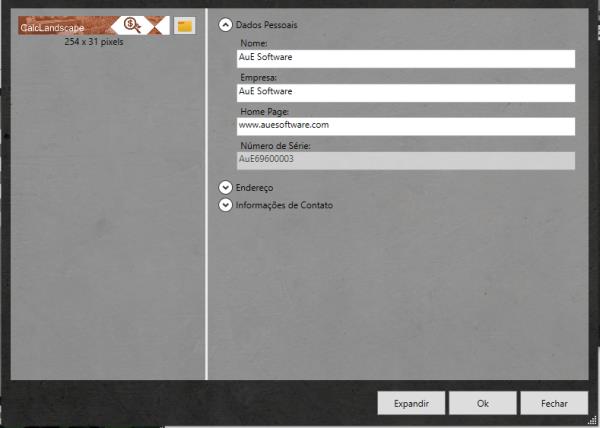Viewport: 600px width, 428px height.
Task: Click the disabled Número de Série field
Action: pos(405,160)
